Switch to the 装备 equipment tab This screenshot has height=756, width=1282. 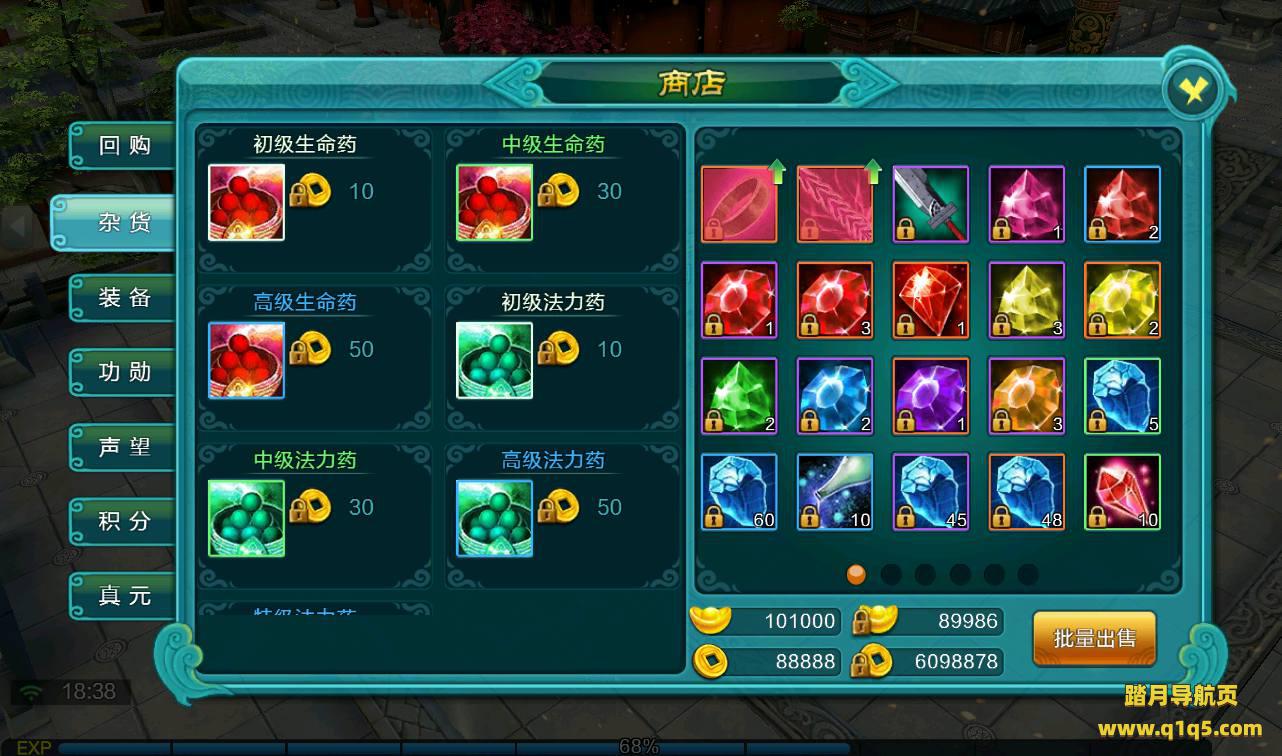point(124,297)
